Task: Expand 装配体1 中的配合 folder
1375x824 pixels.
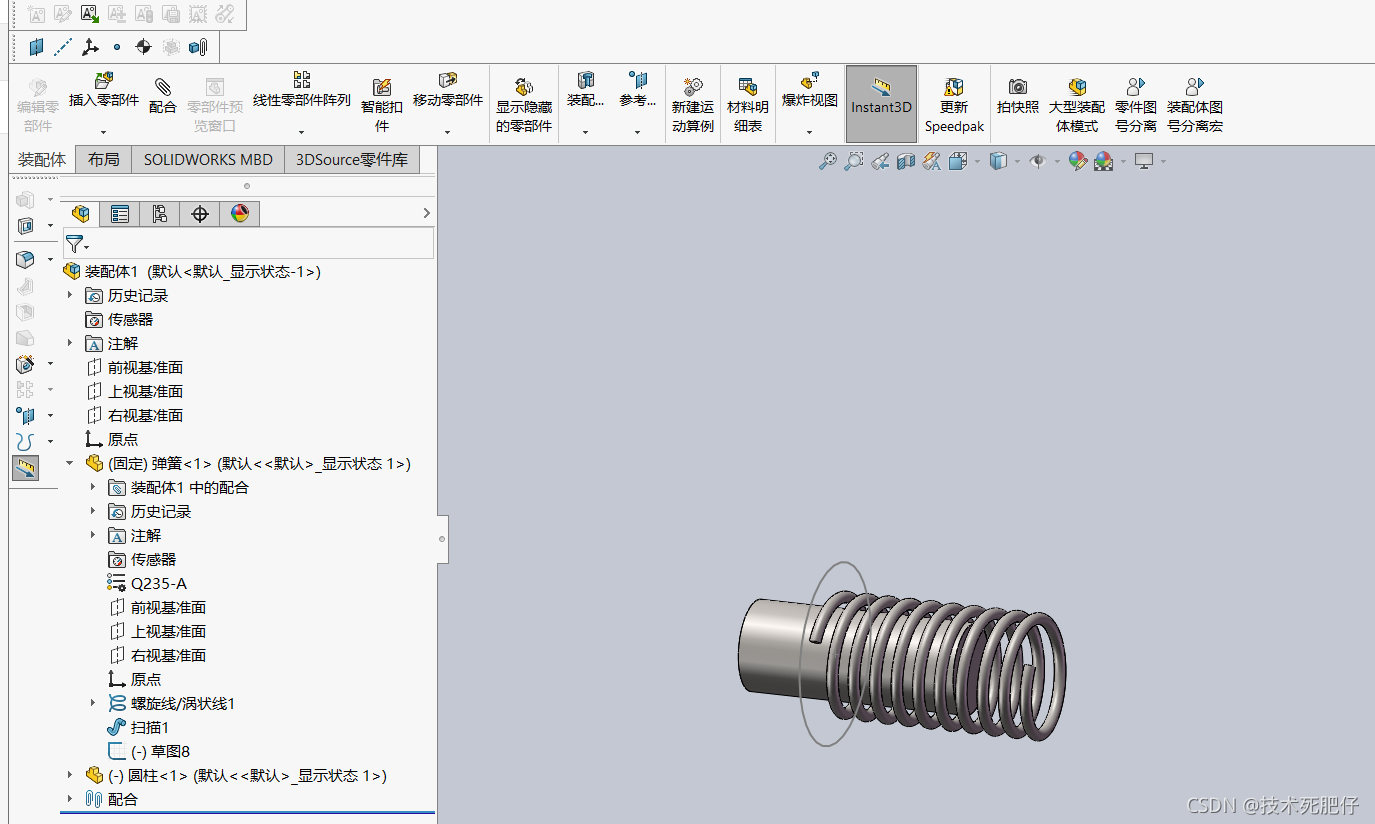Action: [x=93, y=487]
